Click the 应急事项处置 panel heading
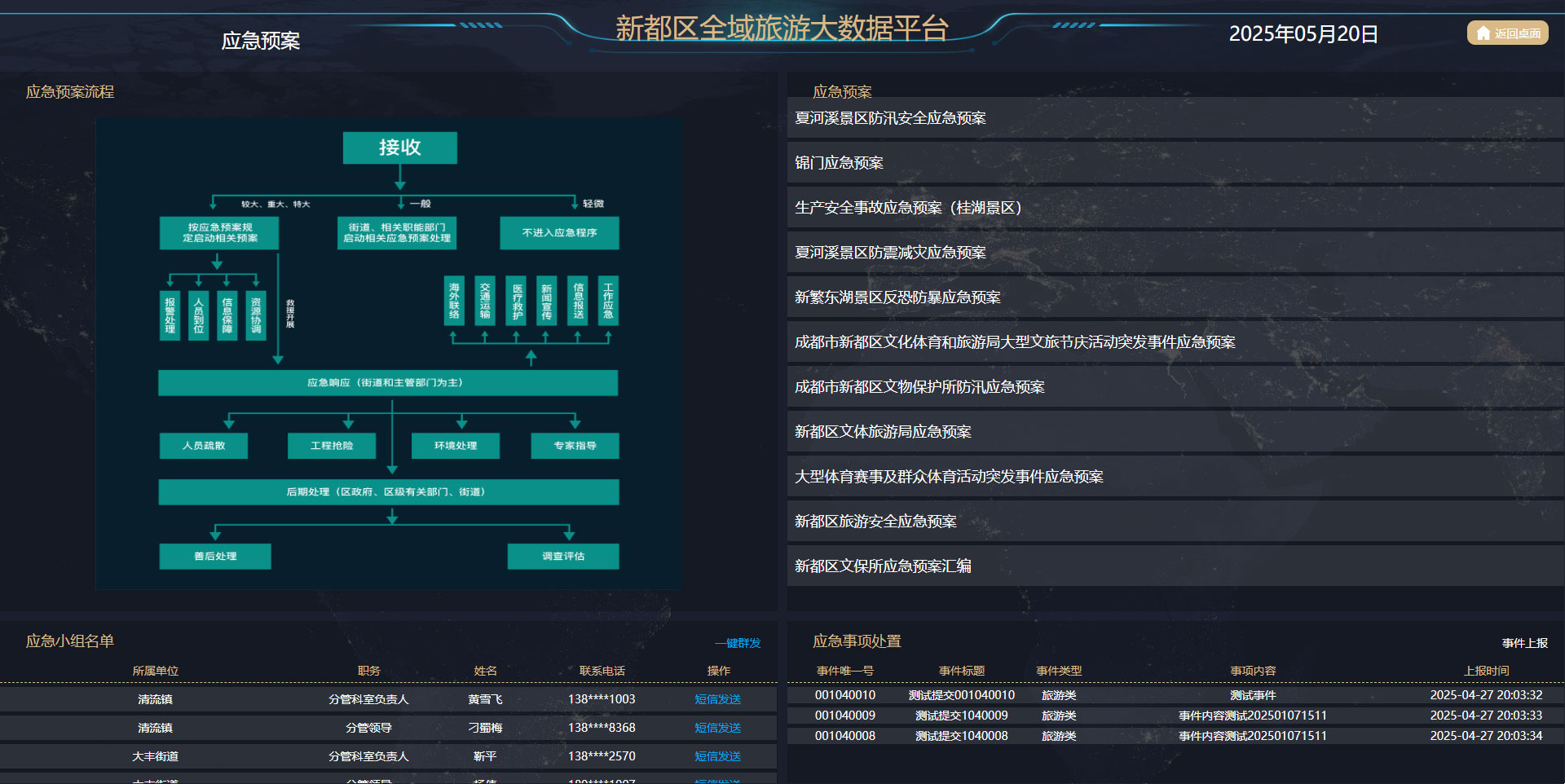 (x=856, y=641)
